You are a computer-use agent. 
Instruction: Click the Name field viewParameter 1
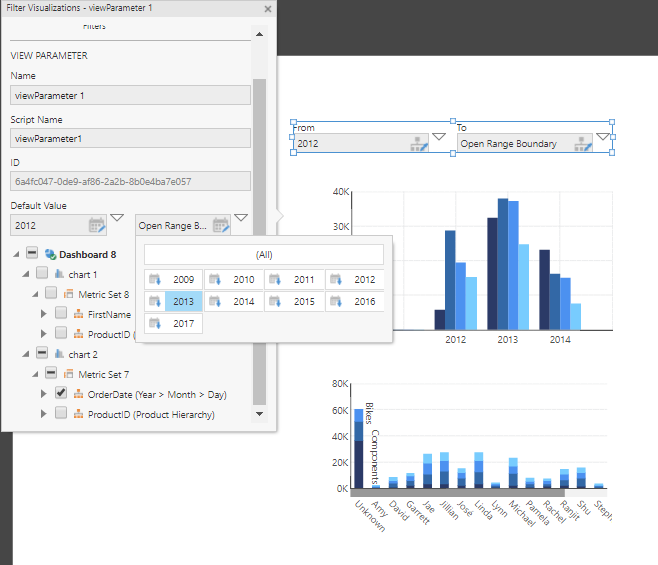coord(131,95)
